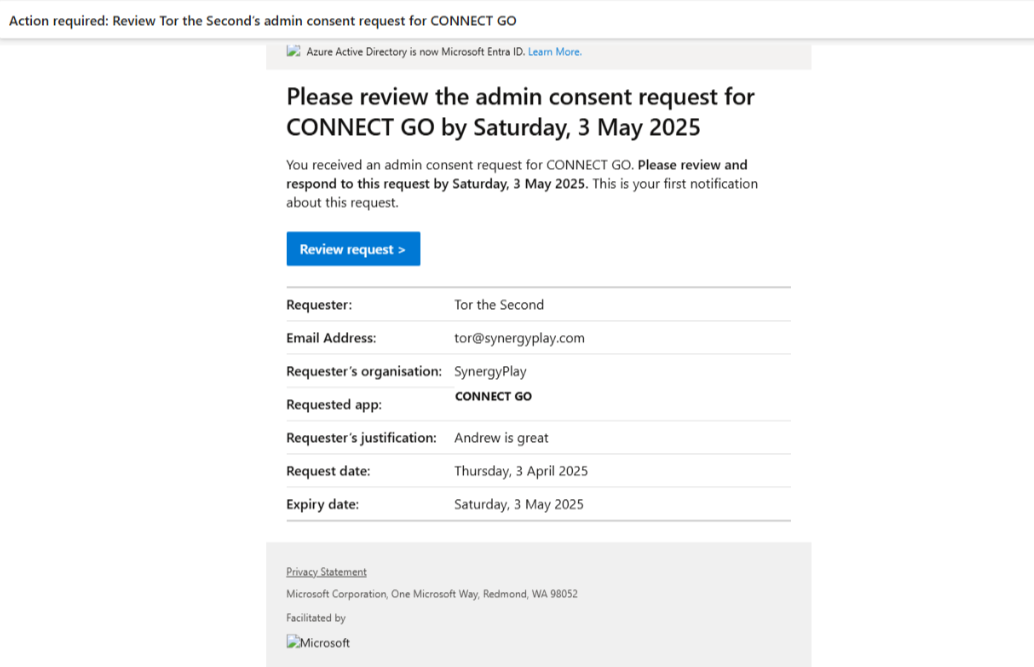Click the requester name Tor the Second
1034x667 pixels.
499,305
